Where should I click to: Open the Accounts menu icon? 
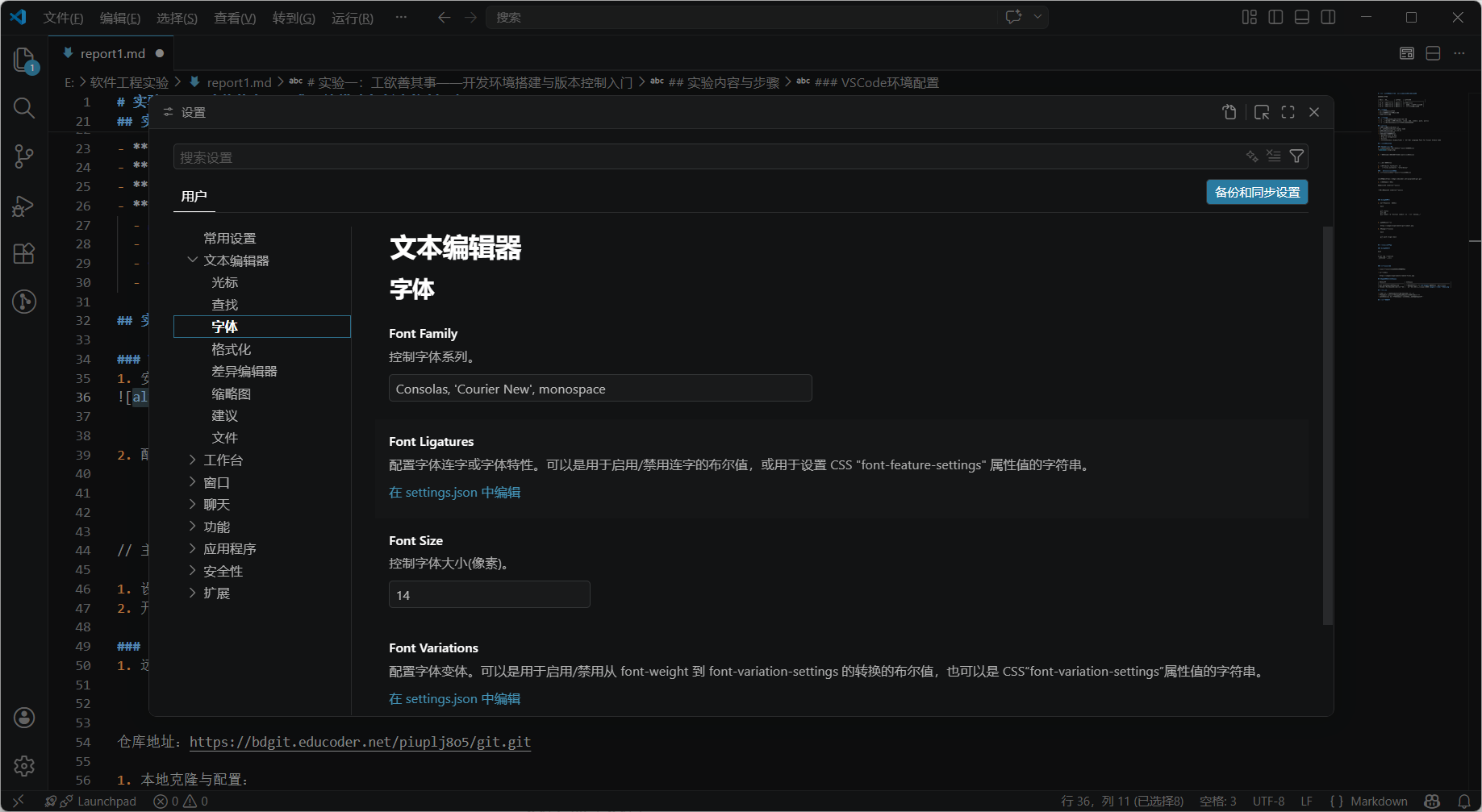[x=24, y=718]
